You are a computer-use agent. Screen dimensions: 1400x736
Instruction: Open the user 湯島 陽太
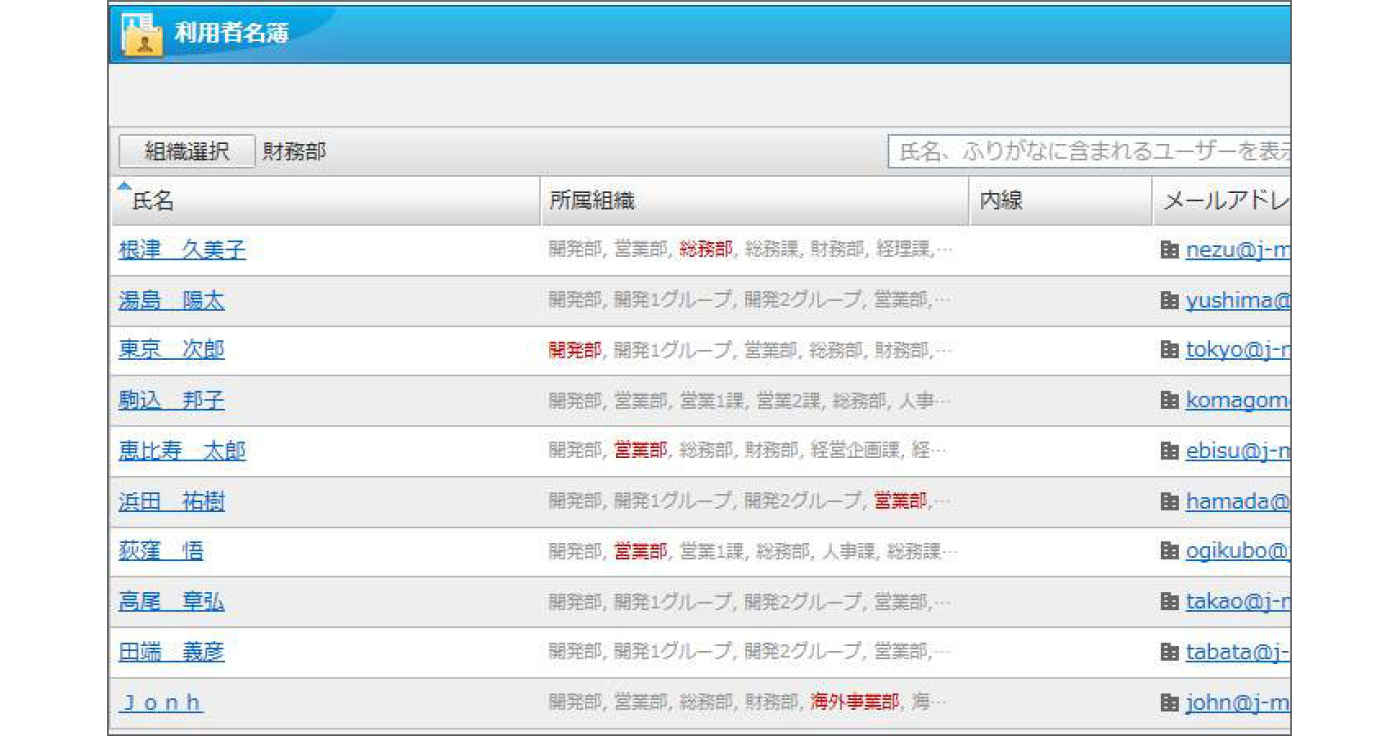pyautogui.click(x=172, y=300)
